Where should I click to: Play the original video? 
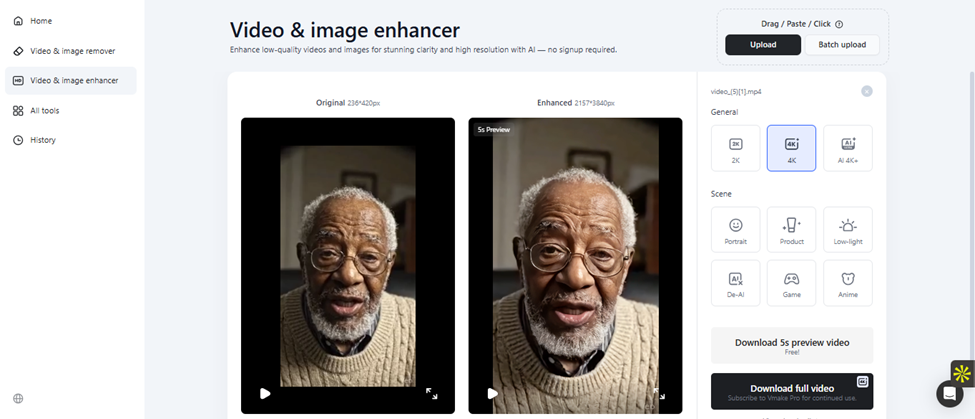click(265, 393)
